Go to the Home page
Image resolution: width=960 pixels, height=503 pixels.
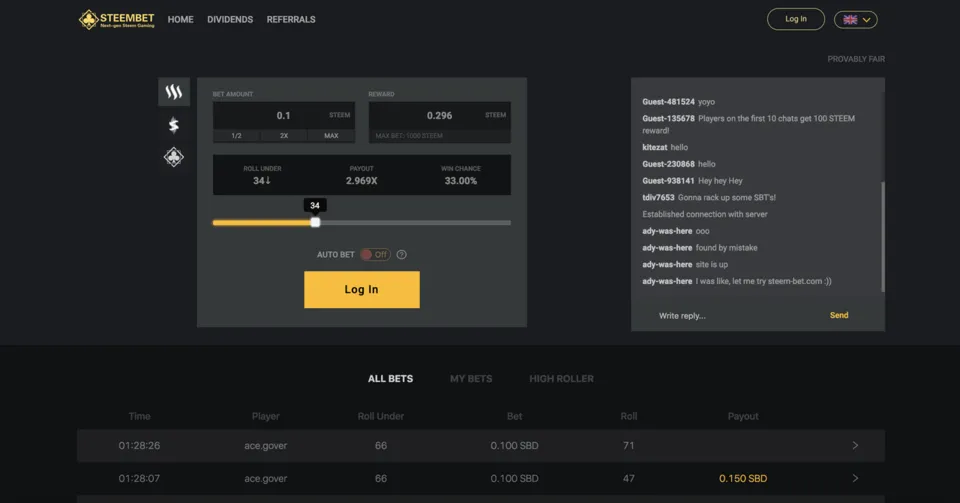(181, 20)
